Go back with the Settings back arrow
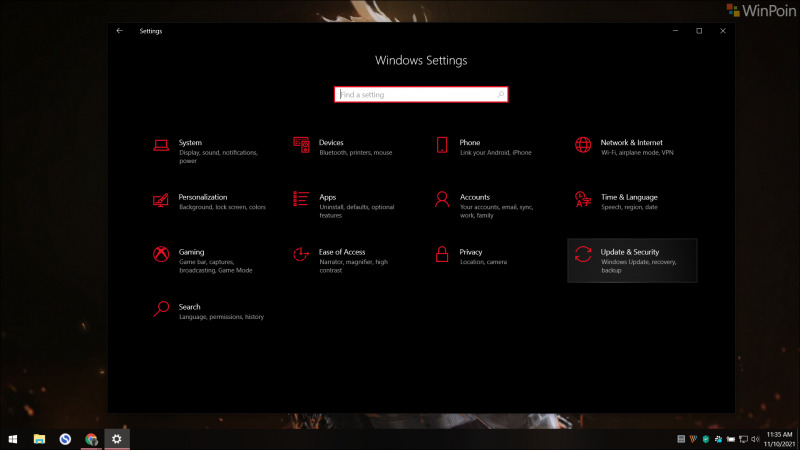Screen dimensions: 800x450 click(x=119, y=31)
